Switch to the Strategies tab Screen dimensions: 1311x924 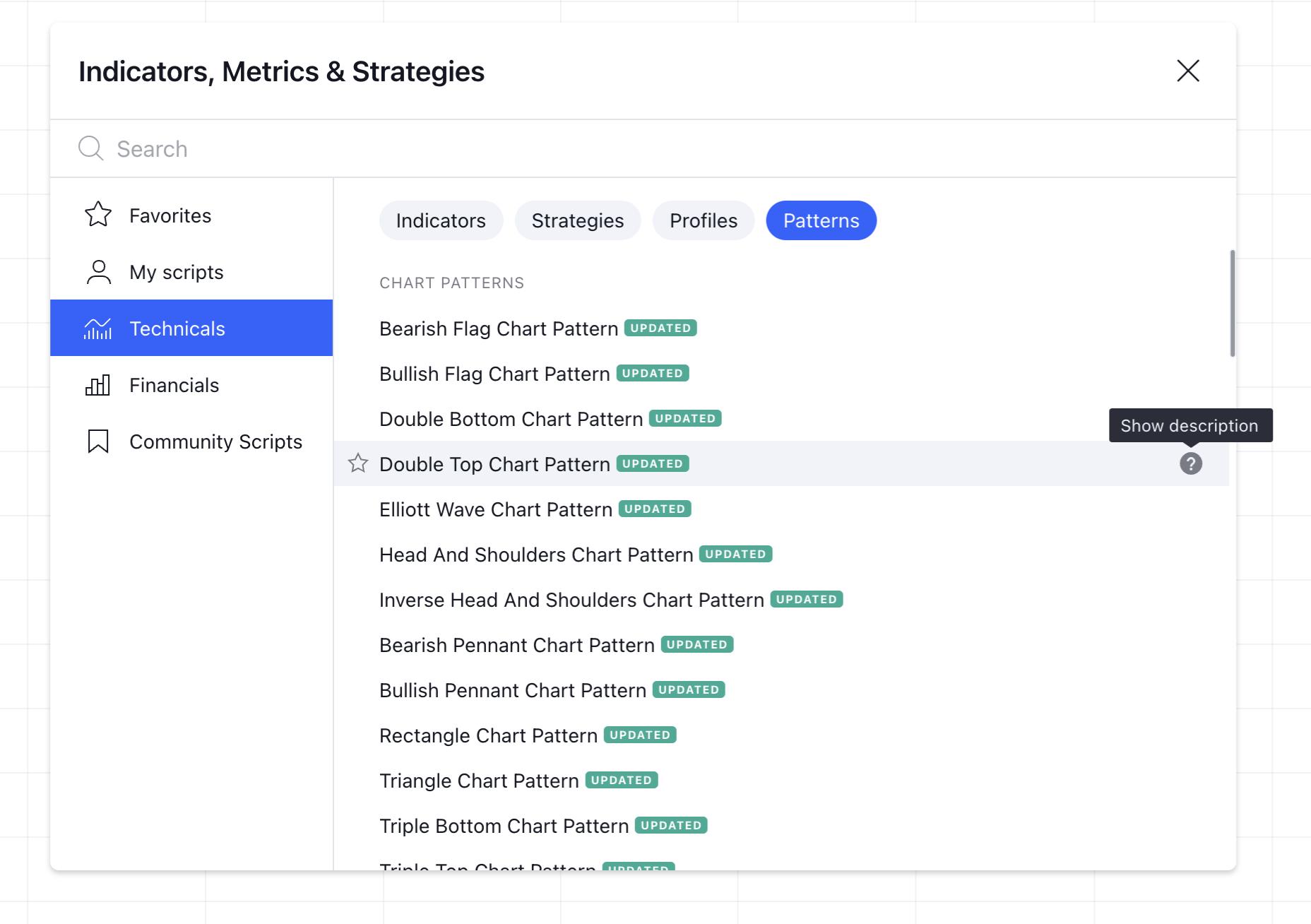click(x=577, y=220)
